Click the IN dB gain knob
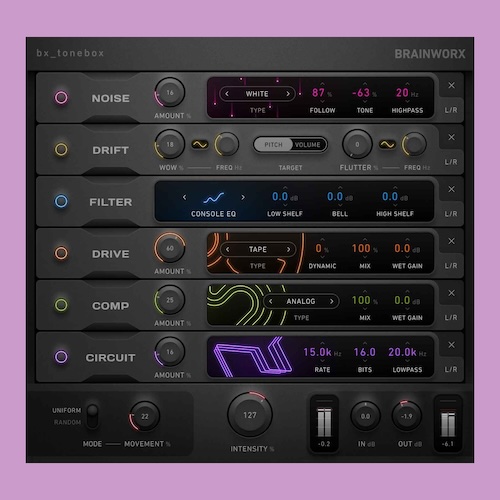This screenshot has height=500, width=500. pyautogui.click(x=365, y=416)
